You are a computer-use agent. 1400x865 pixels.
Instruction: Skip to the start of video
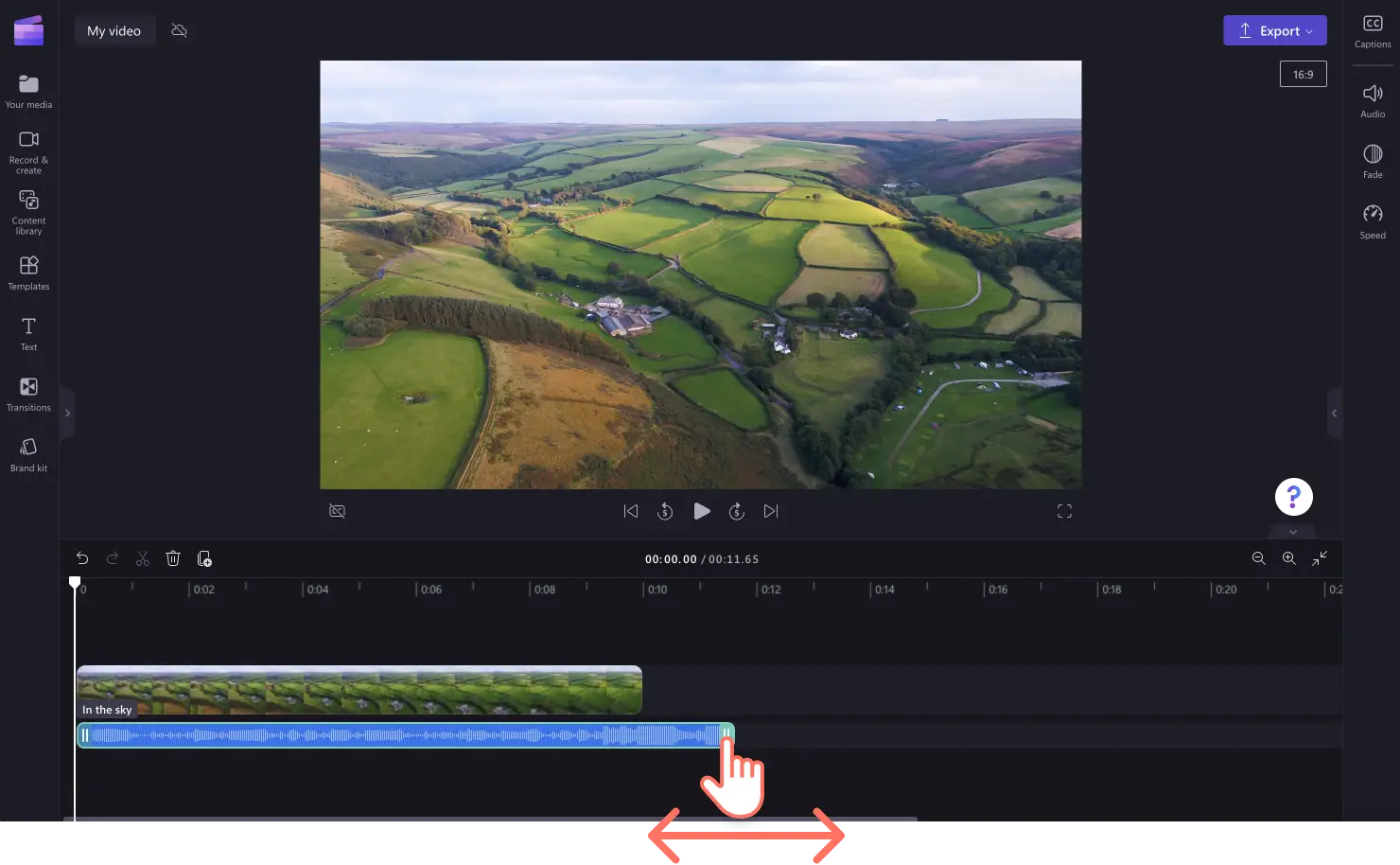pyautogui.click(x=631, y=511)
